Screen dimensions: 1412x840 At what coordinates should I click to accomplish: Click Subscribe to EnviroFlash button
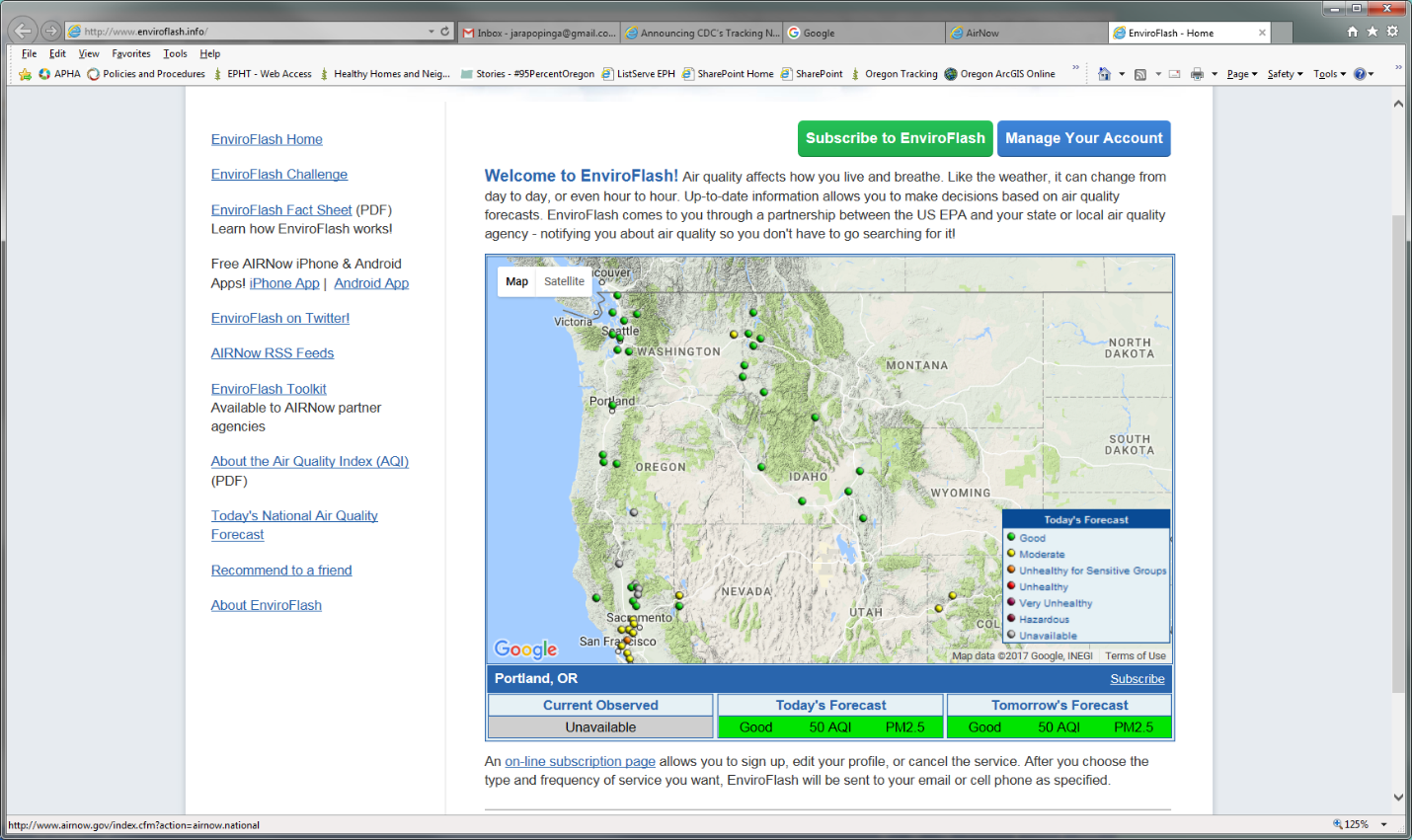[x=896, y=138]
